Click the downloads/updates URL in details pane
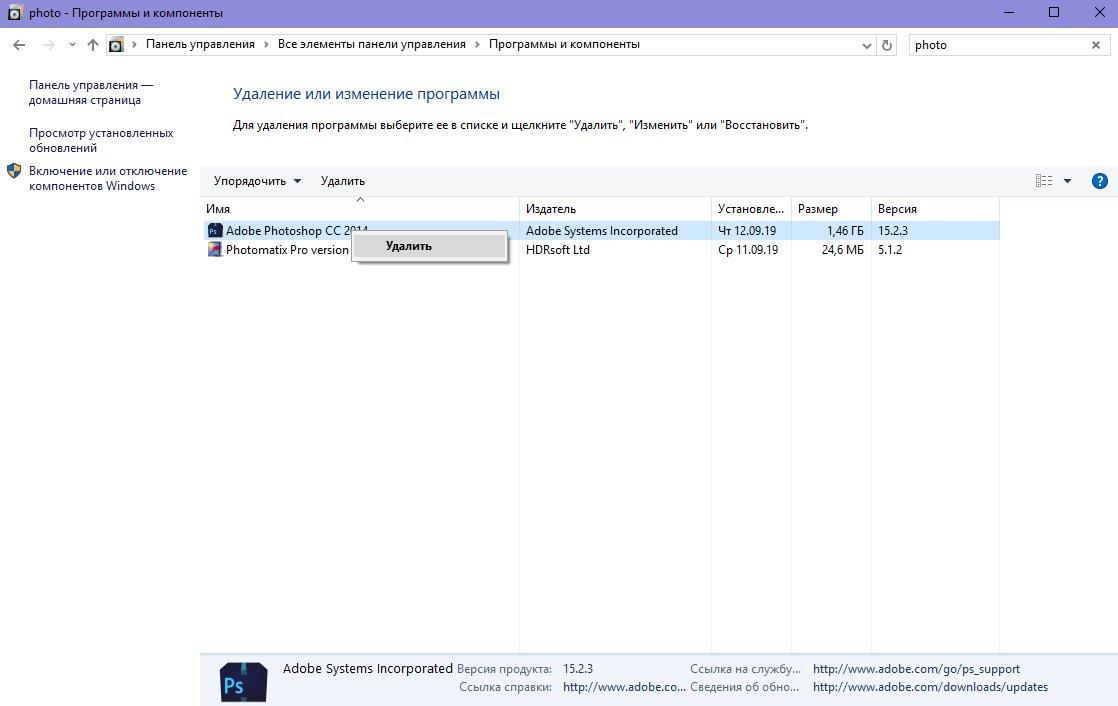This screenshot has width=1118, height=706. coord(930,687)
